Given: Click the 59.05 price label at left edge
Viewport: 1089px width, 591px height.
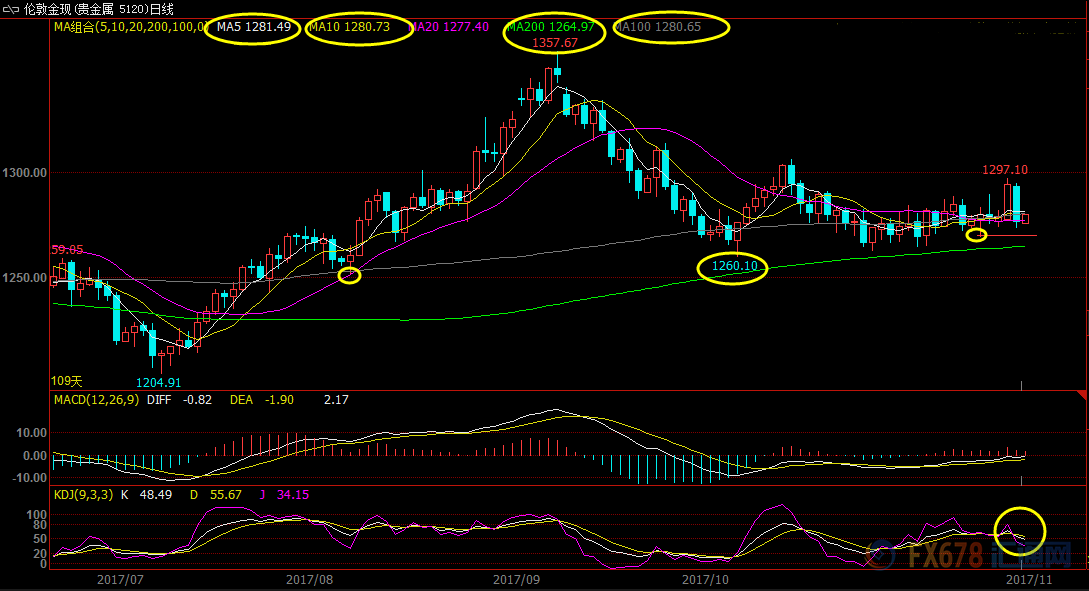Looking at the screenshot, I should tap(67, 250).
